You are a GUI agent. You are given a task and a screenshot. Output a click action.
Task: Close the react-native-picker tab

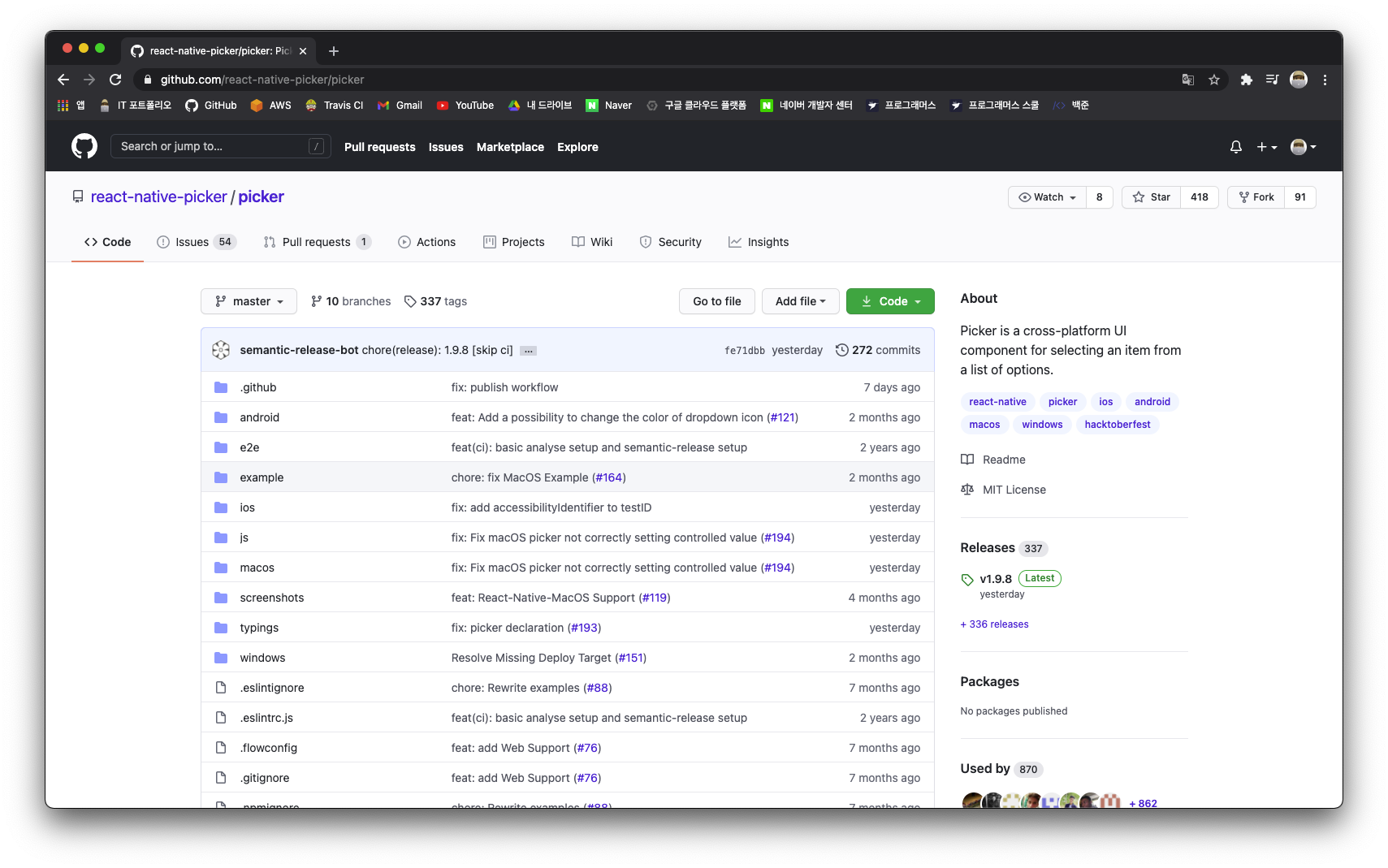pyautogui.click(x=303, y=51)
